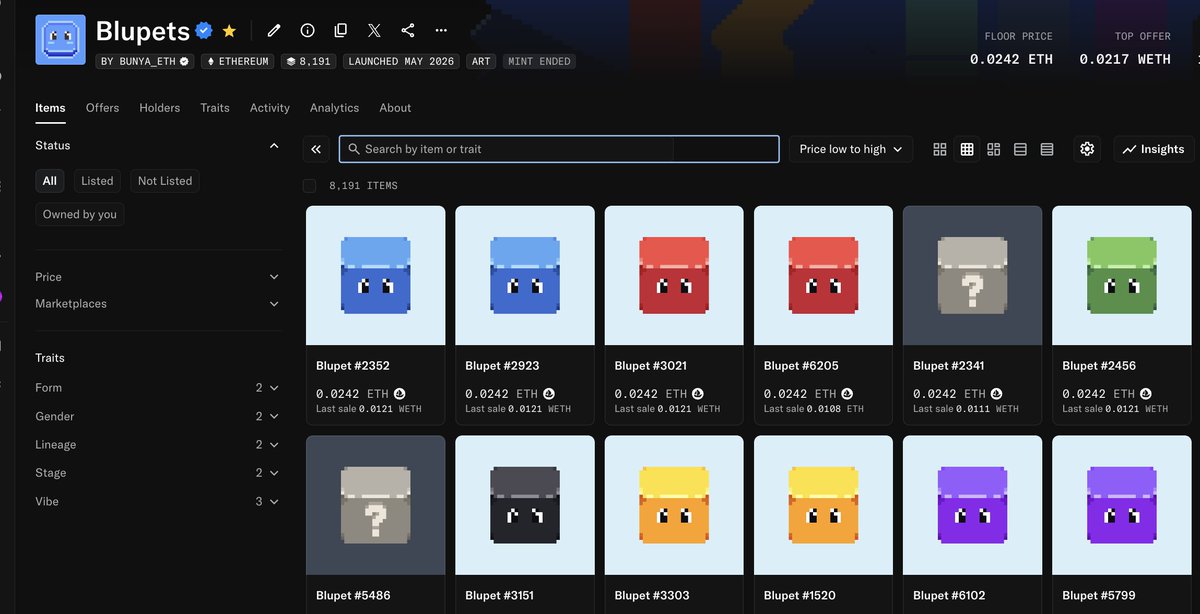Toggle the select-all items checkbox
This screenshot has width=1200, height=614.
310,186
